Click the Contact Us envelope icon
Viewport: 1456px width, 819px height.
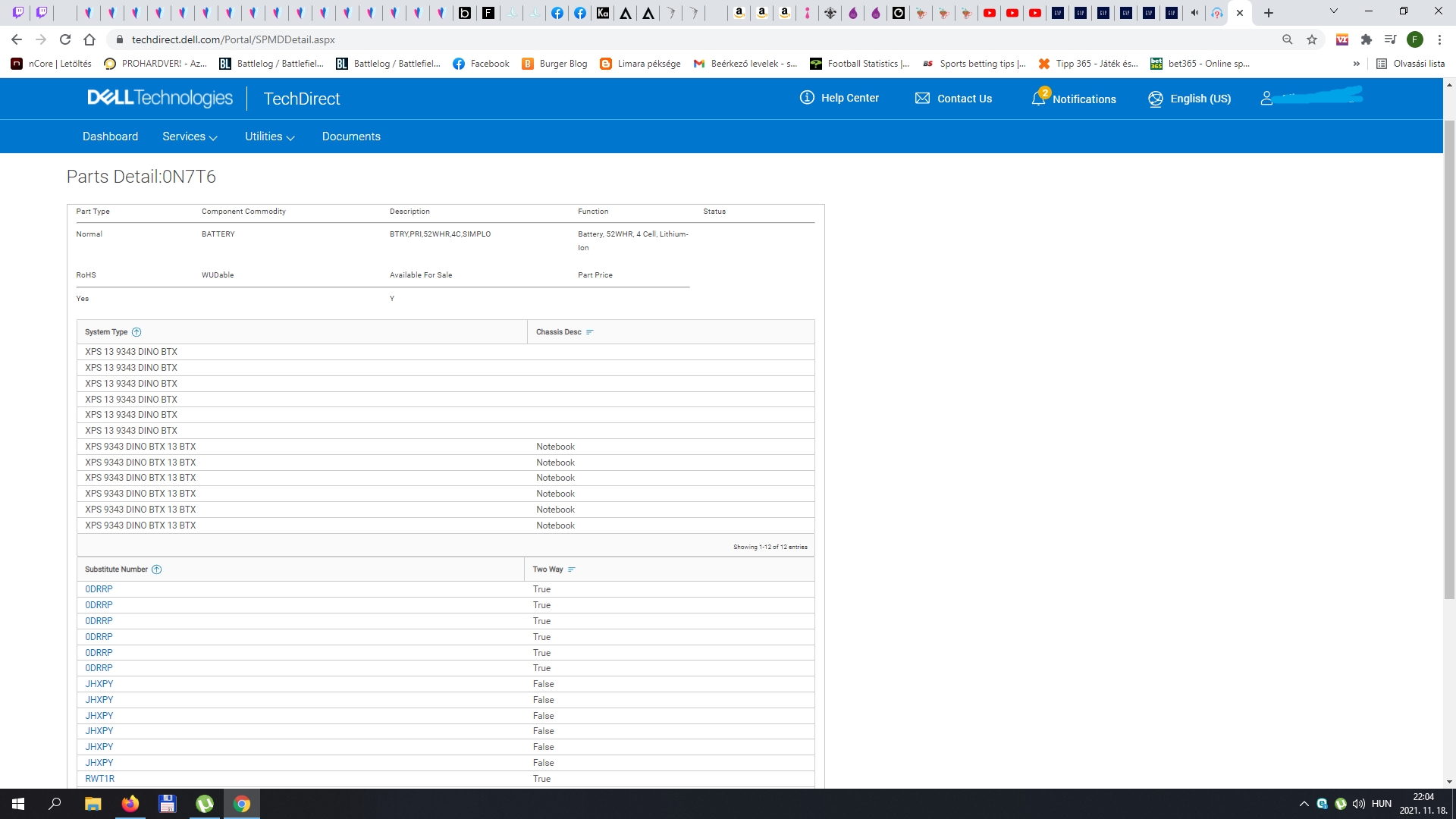922,98
